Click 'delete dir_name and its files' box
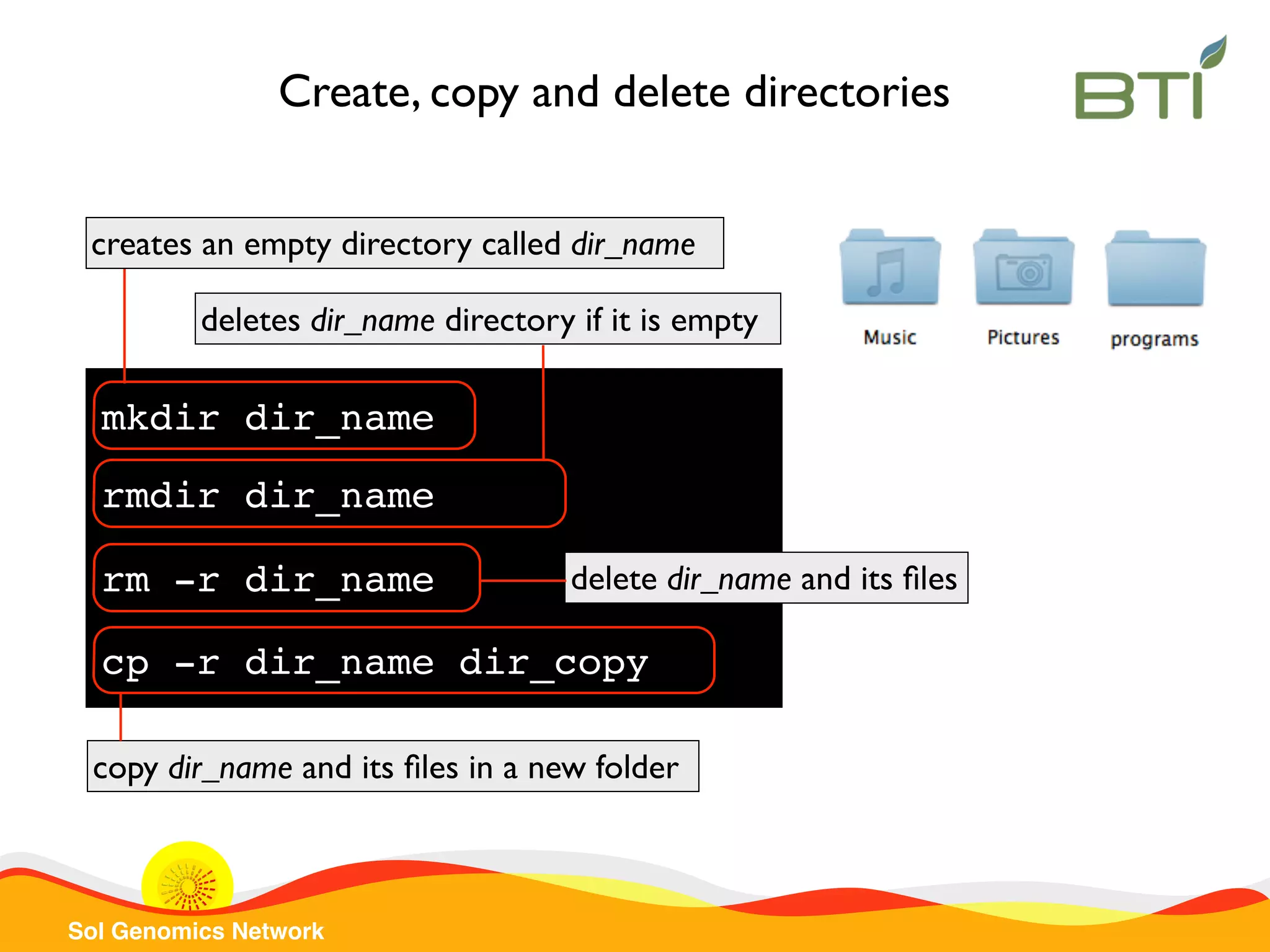The height and width of the screenshot is (952, 1270). pyautogui.click(x=766, y=578)
